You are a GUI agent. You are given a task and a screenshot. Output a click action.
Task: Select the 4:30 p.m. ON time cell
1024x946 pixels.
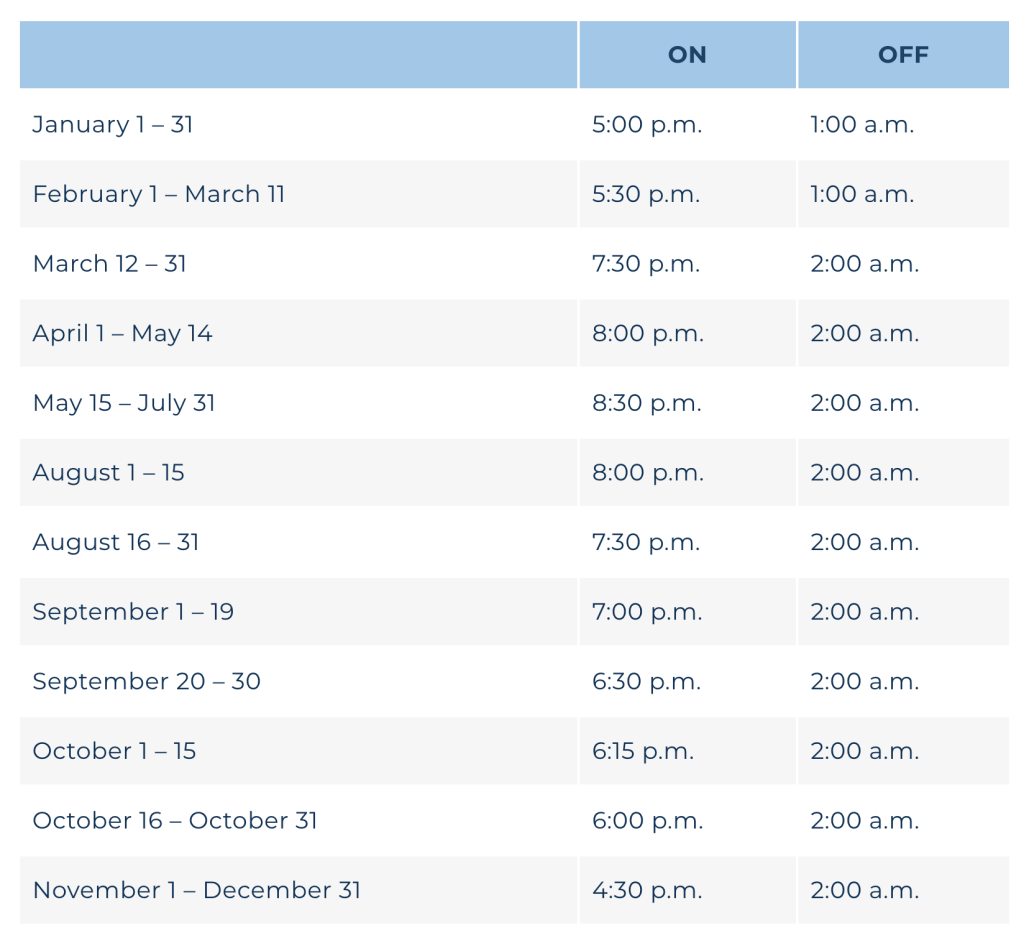(647, 890)
